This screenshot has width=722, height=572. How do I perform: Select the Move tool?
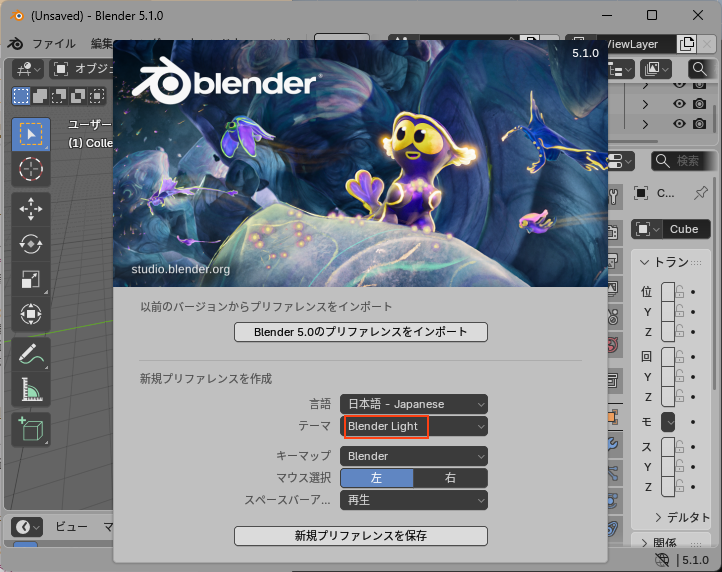point(31,209)
